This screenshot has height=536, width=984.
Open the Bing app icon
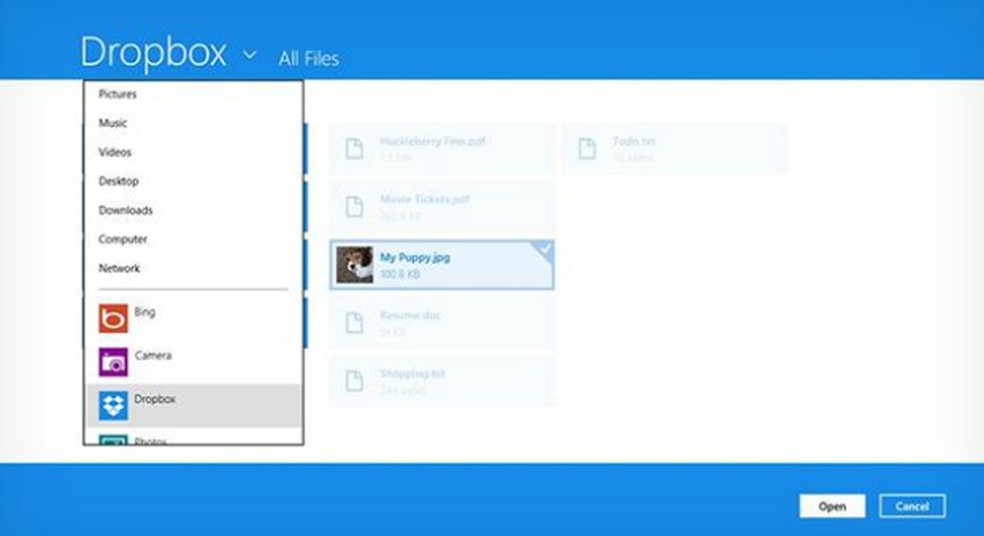click(113, 318)
